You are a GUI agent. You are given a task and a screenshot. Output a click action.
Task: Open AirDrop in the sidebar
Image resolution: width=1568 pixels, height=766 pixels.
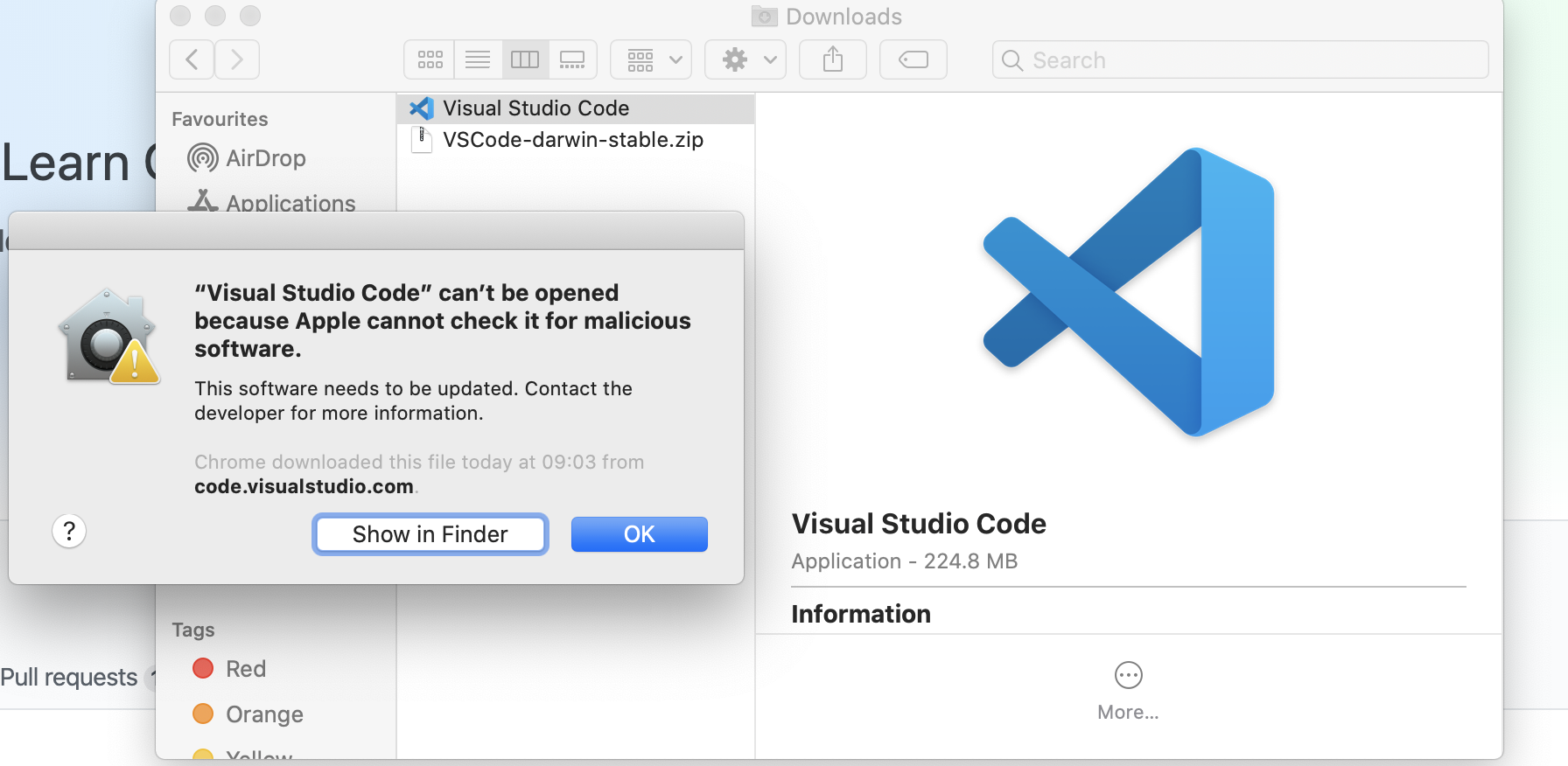pos(265,158)
